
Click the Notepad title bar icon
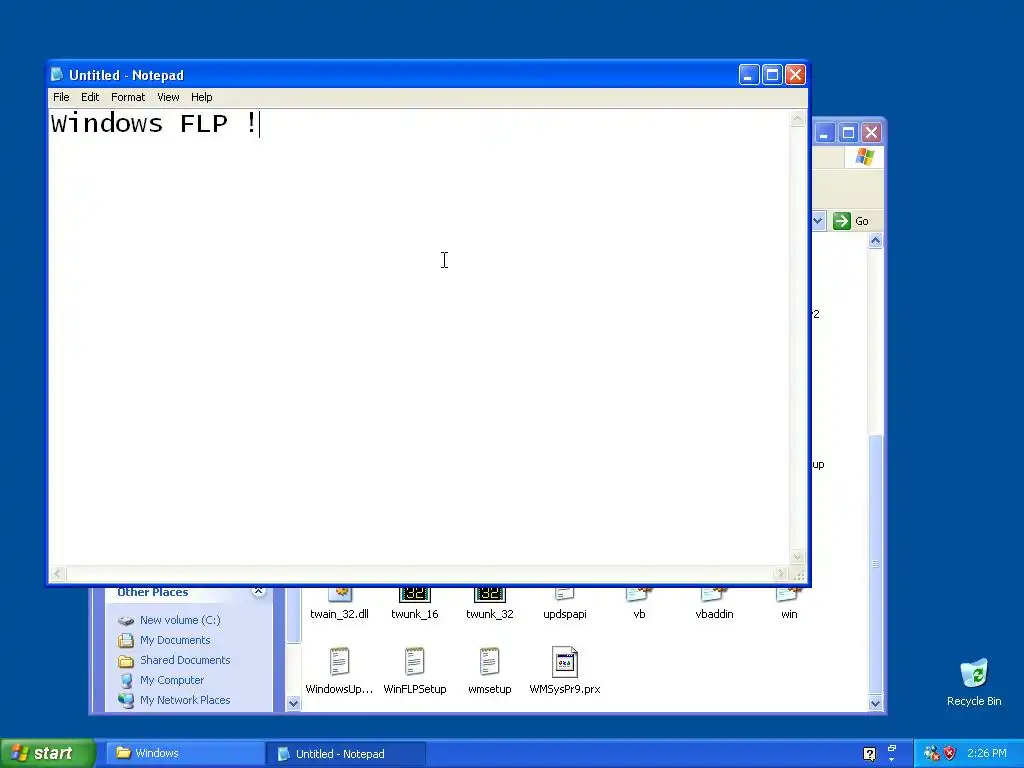[57, 74]
